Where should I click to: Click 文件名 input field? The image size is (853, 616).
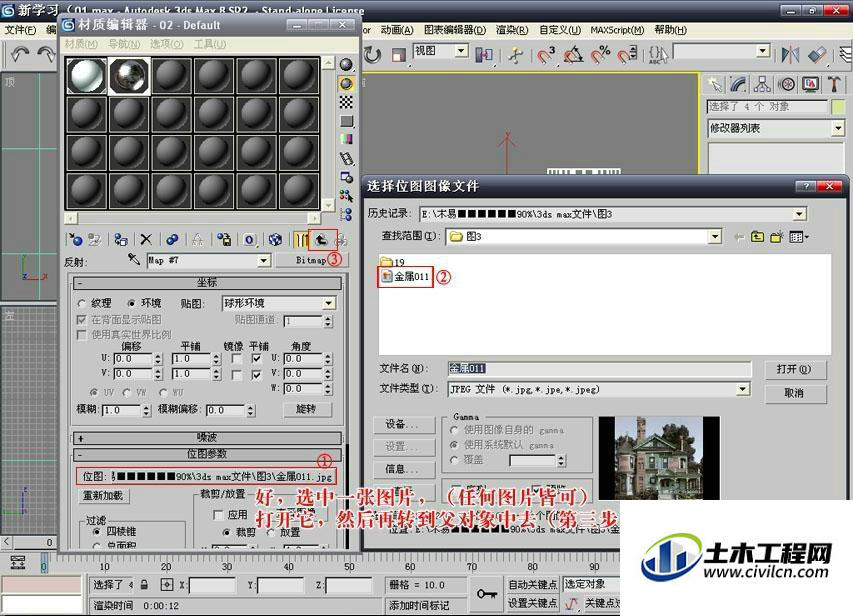[x=599, y=368]
